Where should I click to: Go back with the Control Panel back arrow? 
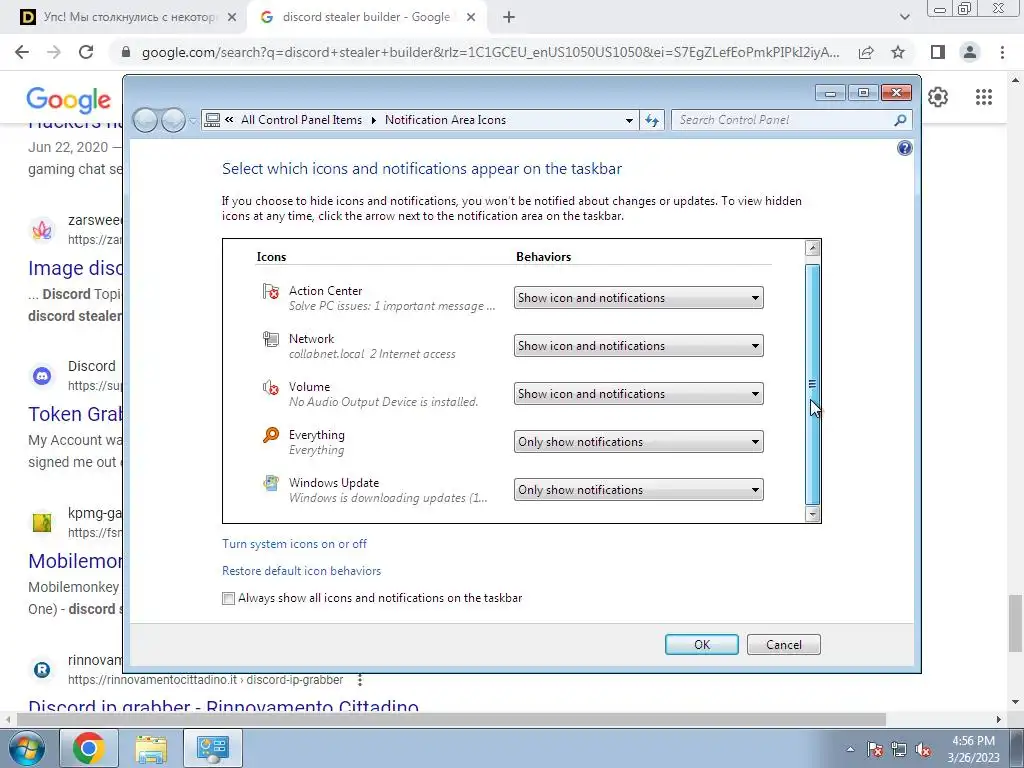tap(146, 120)
